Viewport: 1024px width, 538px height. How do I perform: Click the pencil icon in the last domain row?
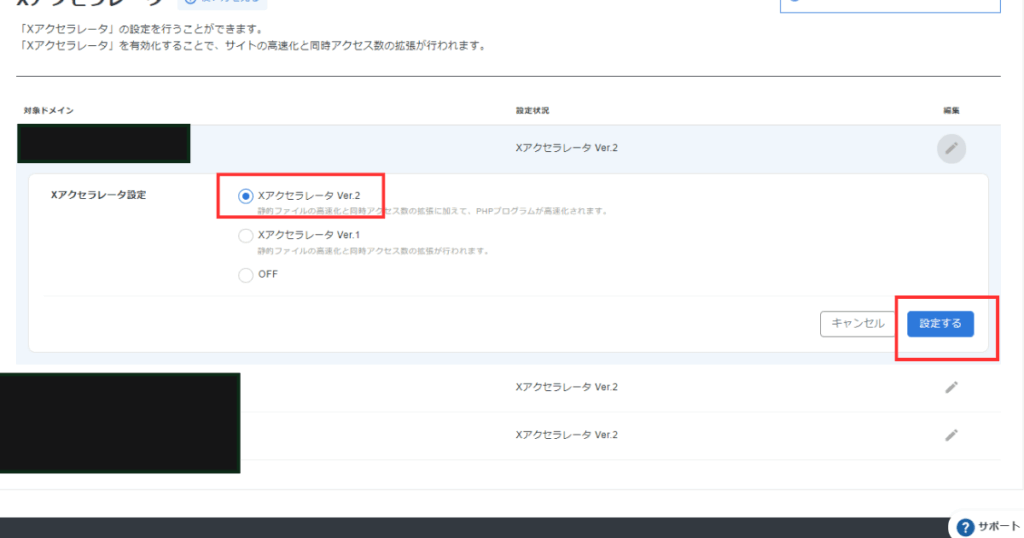(951, 435)
